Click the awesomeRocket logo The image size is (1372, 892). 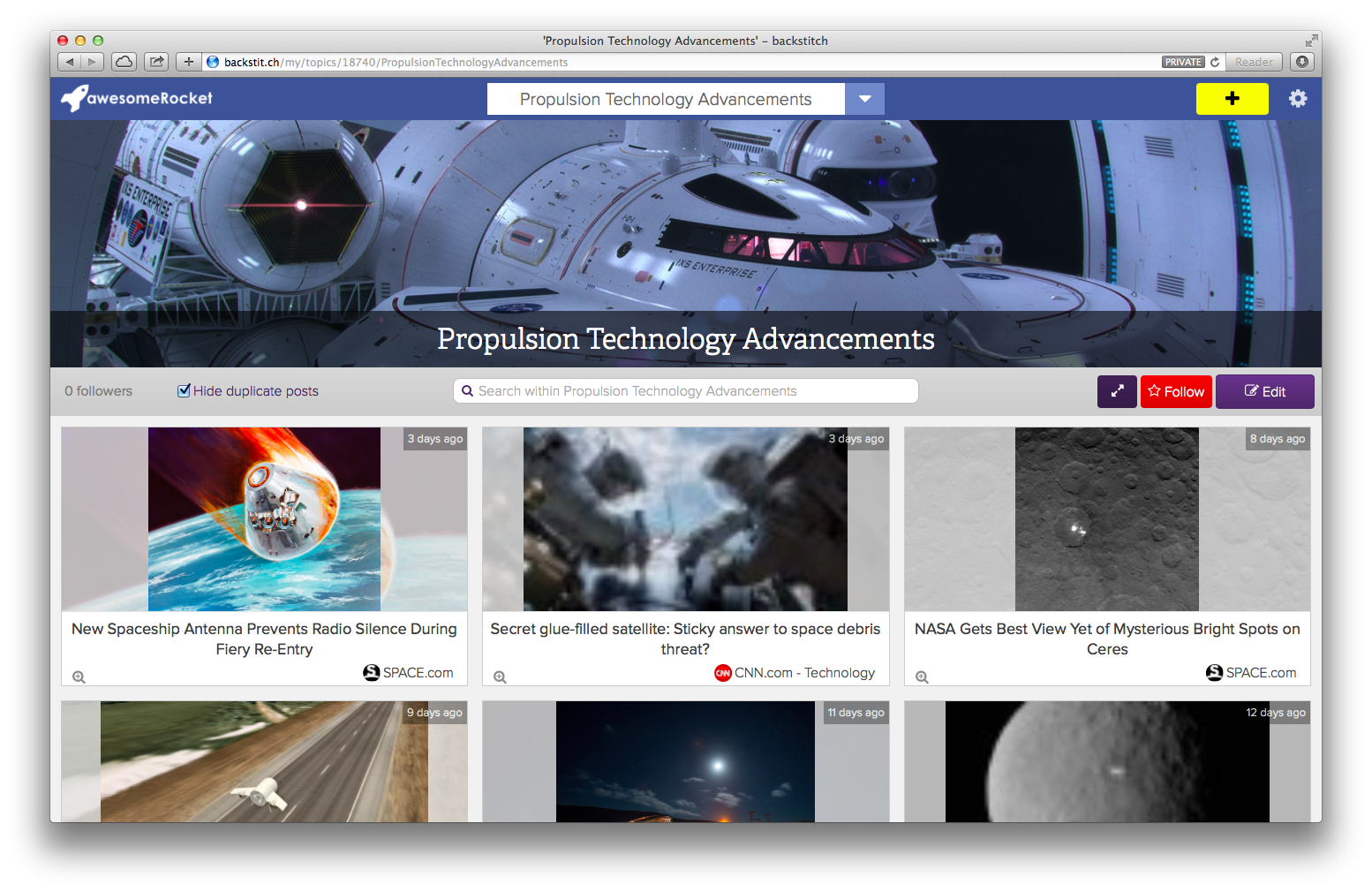pyautogui.click(x=137, y=98)
